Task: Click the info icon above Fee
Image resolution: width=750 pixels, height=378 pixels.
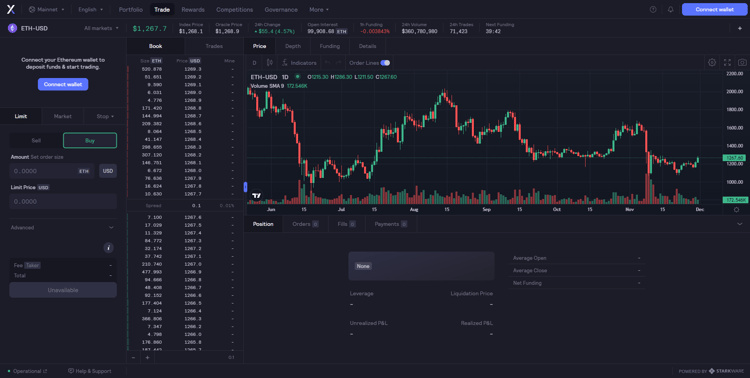Action: click(109, 248)
